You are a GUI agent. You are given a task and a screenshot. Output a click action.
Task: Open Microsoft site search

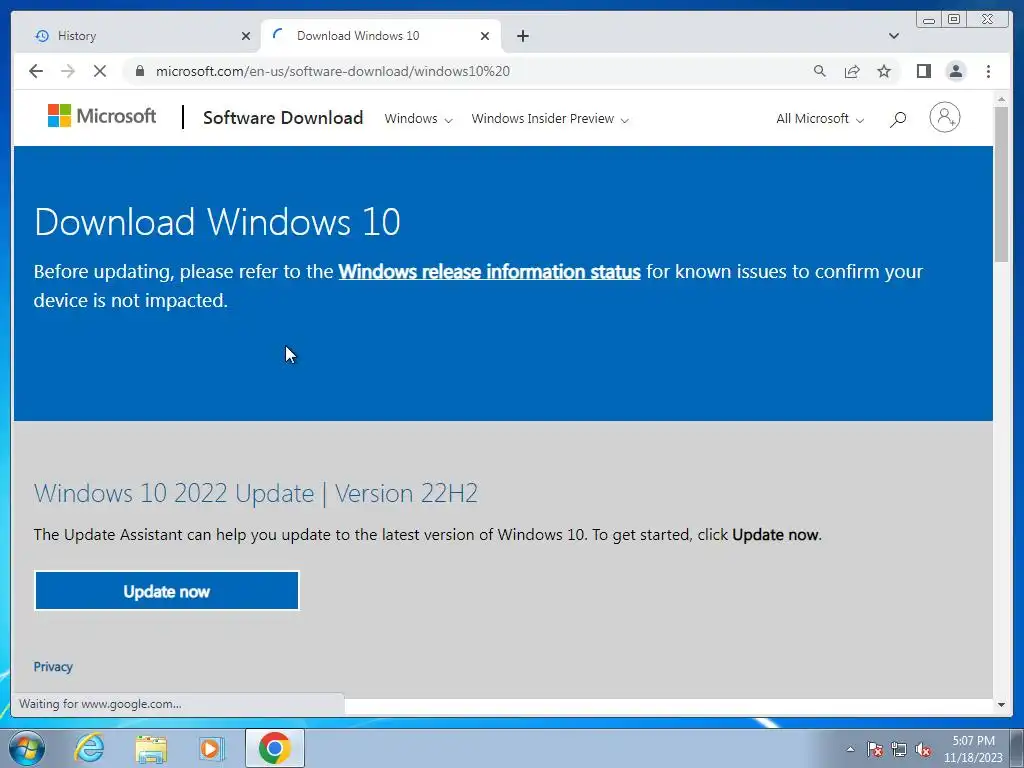pyautogui.click(x=898, y=119)
